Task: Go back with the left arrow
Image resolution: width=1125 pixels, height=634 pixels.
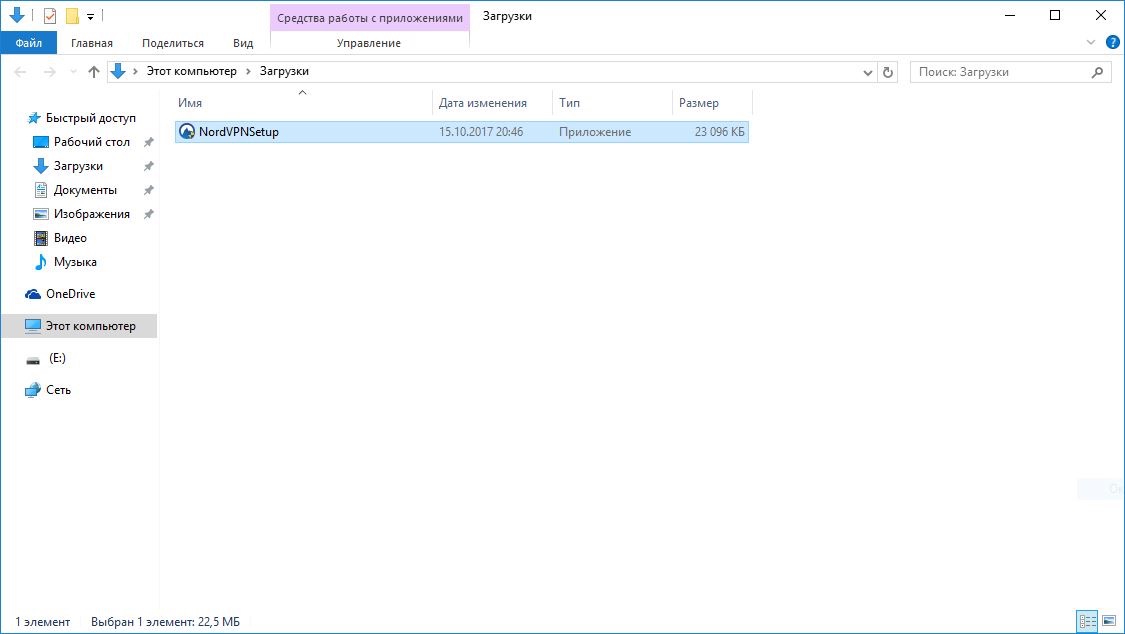Action: [x=21, y=72]
